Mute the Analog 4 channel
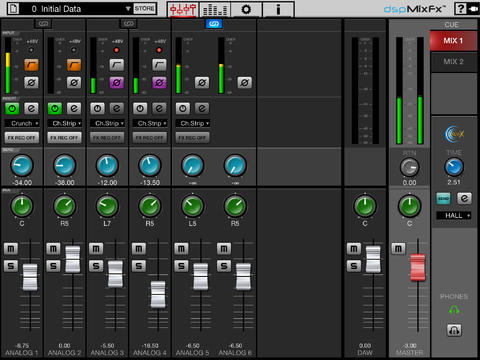 tap(139, 249)
